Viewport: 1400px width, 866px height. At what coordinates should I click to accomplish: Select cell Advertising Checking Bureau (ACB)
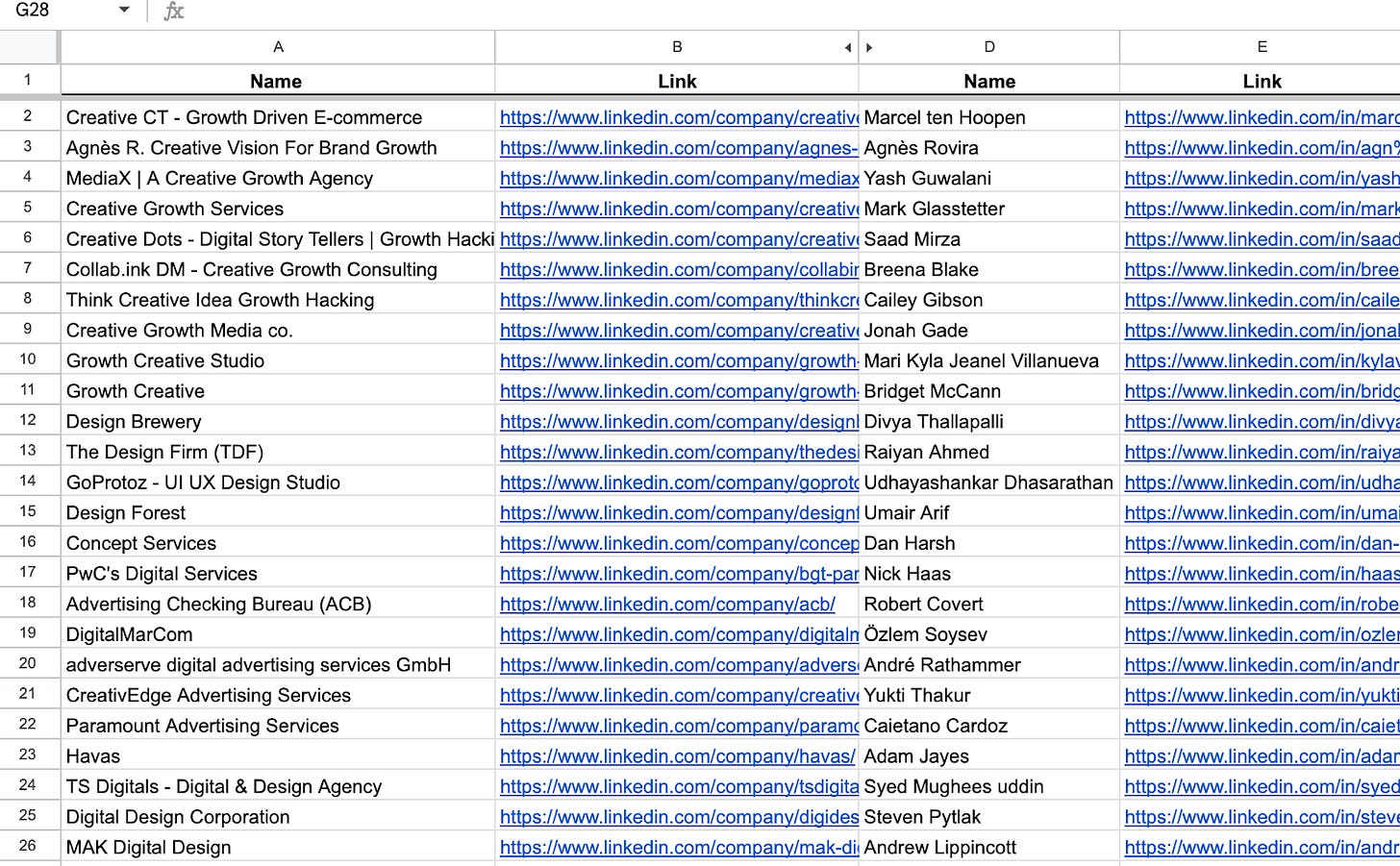pos(278,604)
